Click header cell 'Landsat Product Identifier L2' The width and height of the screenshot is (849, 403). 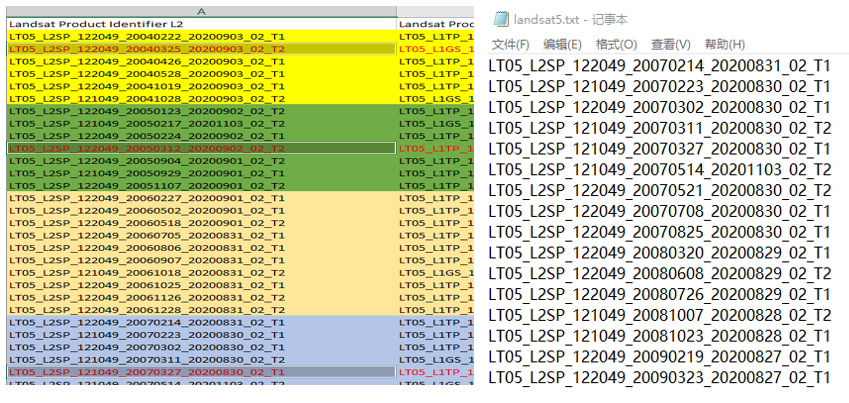point(201,24)
